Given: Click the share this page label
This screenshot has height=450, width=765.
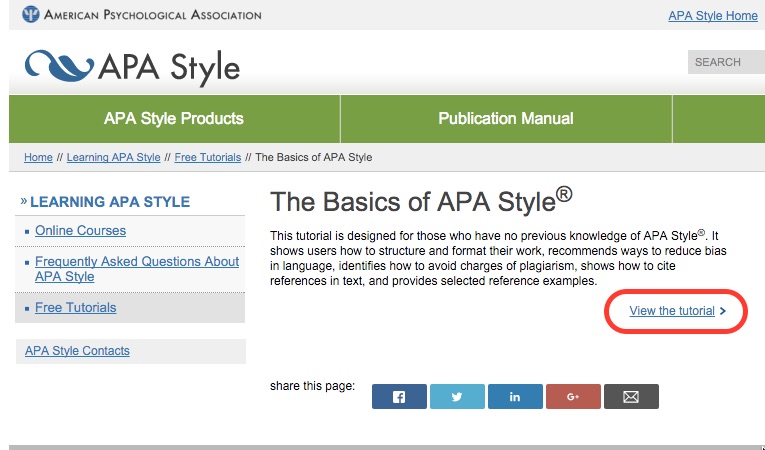Looking at the screenshot, I should pyautogui.click(x=312, y=386).
